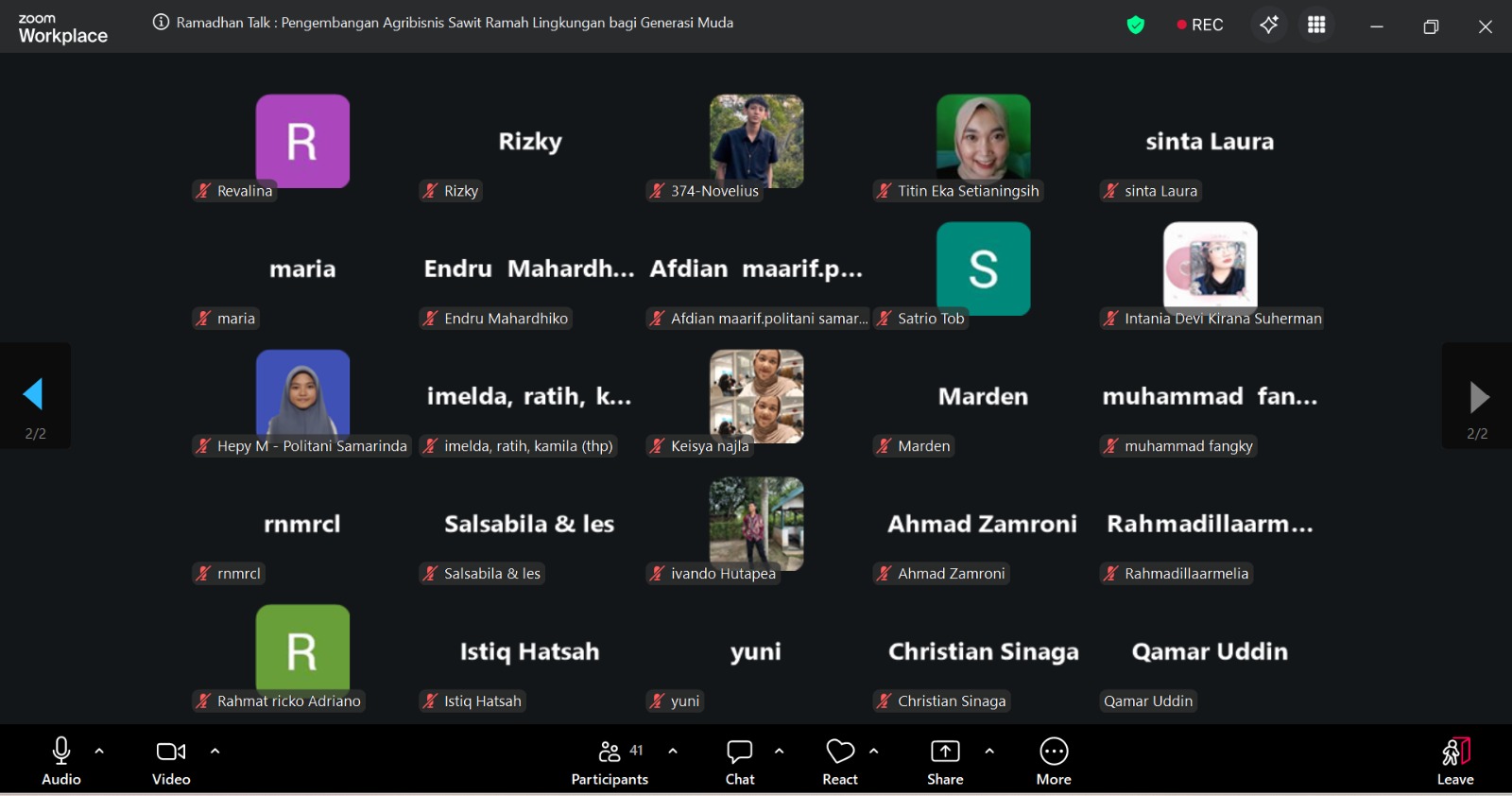This screenshot has width=1512, height=796.
Task: Go to previous page of participants
Action: (x=34, y=395)
